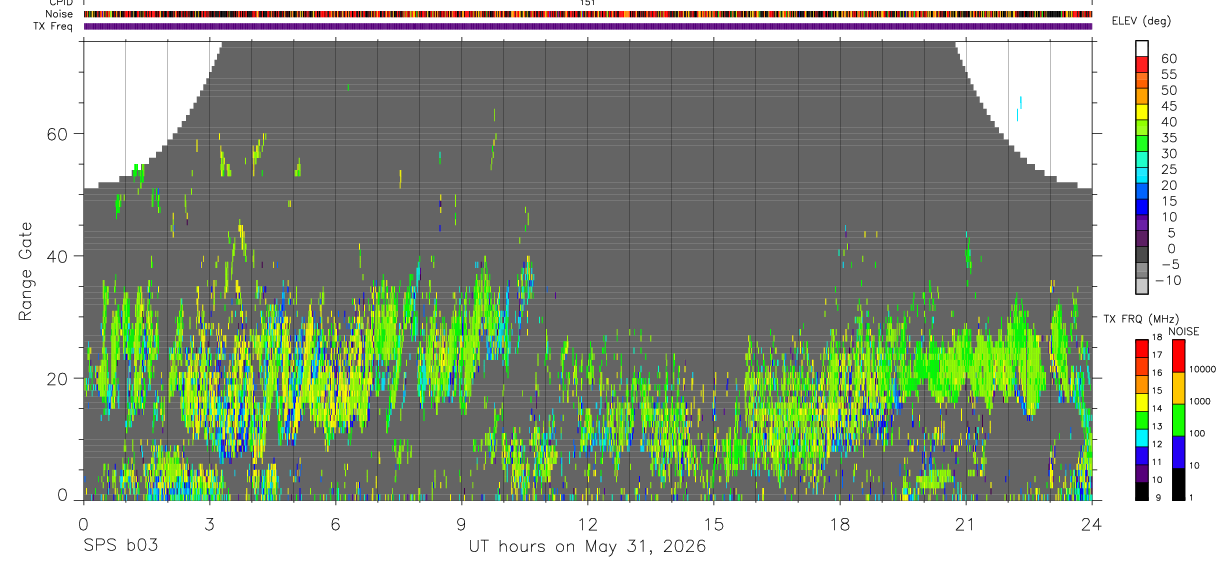This screenshot has width=1228, height=567.
Task: Select the cyan swatch in the elevation bar
Action: coord(1142,174)
